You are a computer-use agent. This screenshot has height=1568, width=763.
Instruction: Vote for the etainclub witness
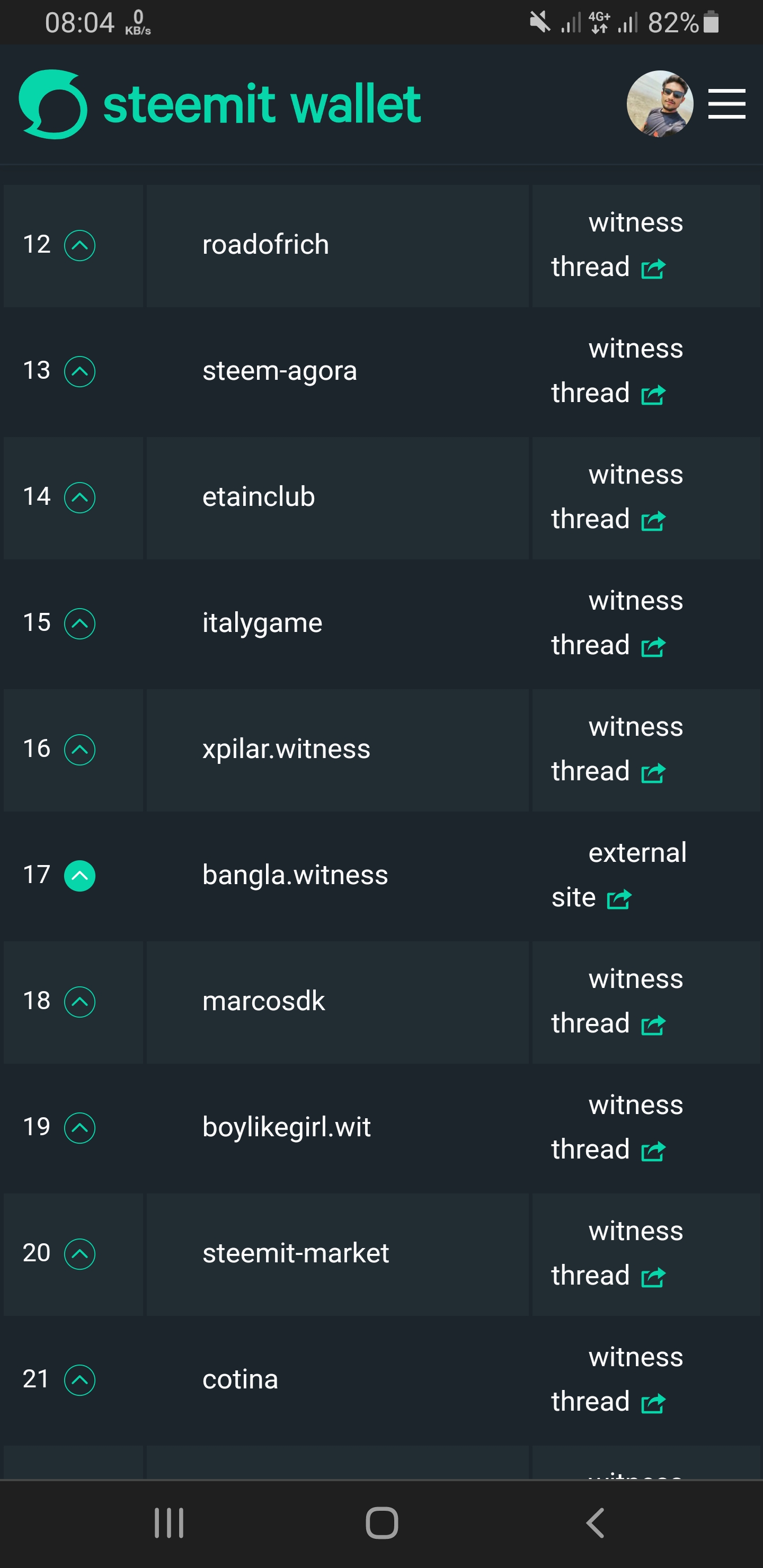80,497
